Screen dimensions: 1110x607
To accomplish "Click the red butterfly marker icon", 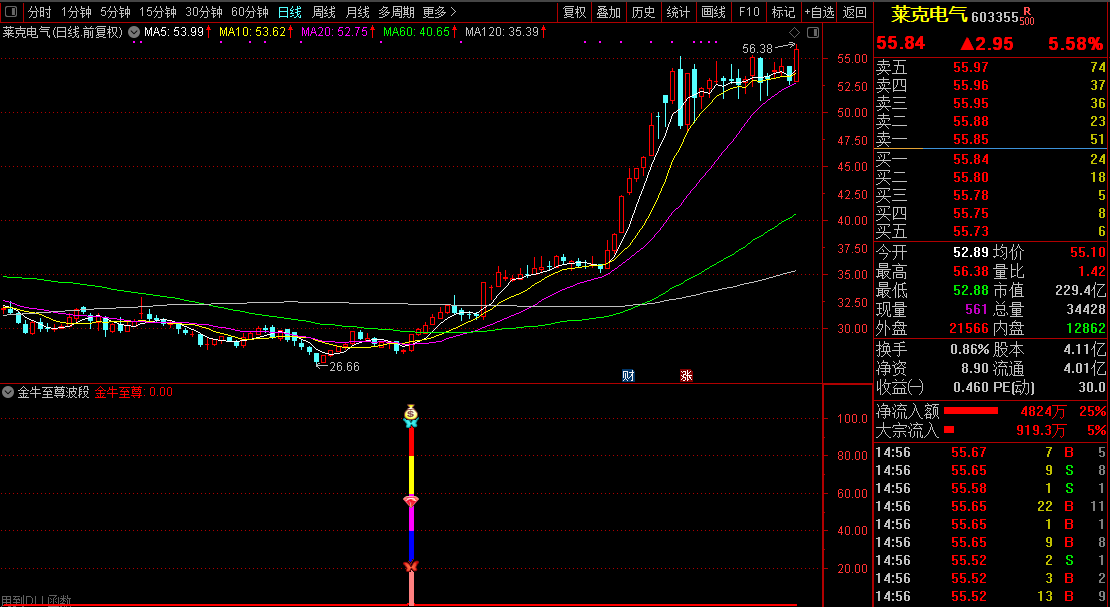I will (x=410, y=567).
